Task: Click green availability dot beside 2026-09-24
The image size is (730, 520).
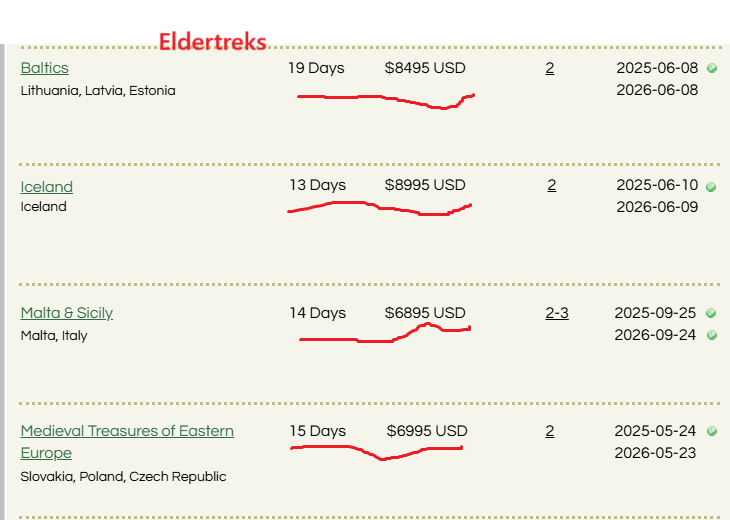Action: coord(712,335)
